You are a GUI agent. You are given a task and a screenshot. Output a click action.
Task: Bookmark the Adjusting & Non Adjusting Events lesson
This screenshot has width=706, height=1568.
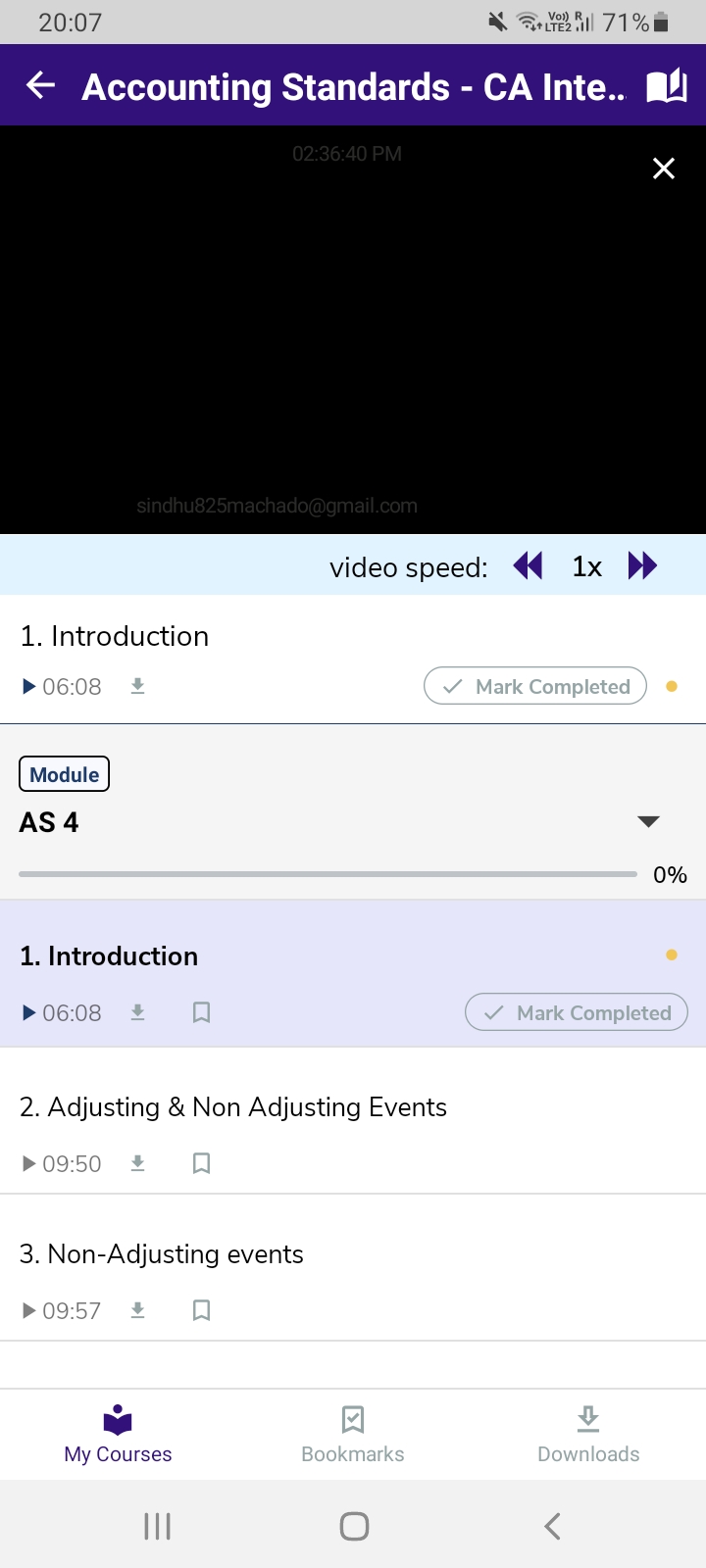[202, 1163]
